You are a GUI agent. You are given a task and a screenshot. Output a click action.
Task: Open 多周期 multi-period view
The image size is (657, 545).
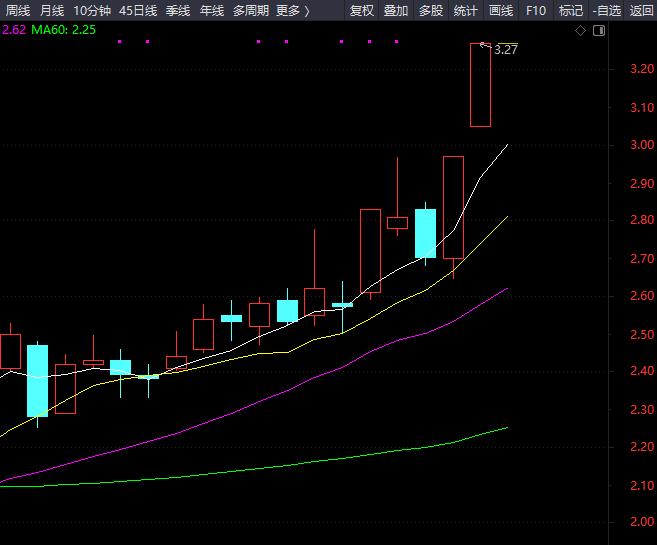point(251,10)
